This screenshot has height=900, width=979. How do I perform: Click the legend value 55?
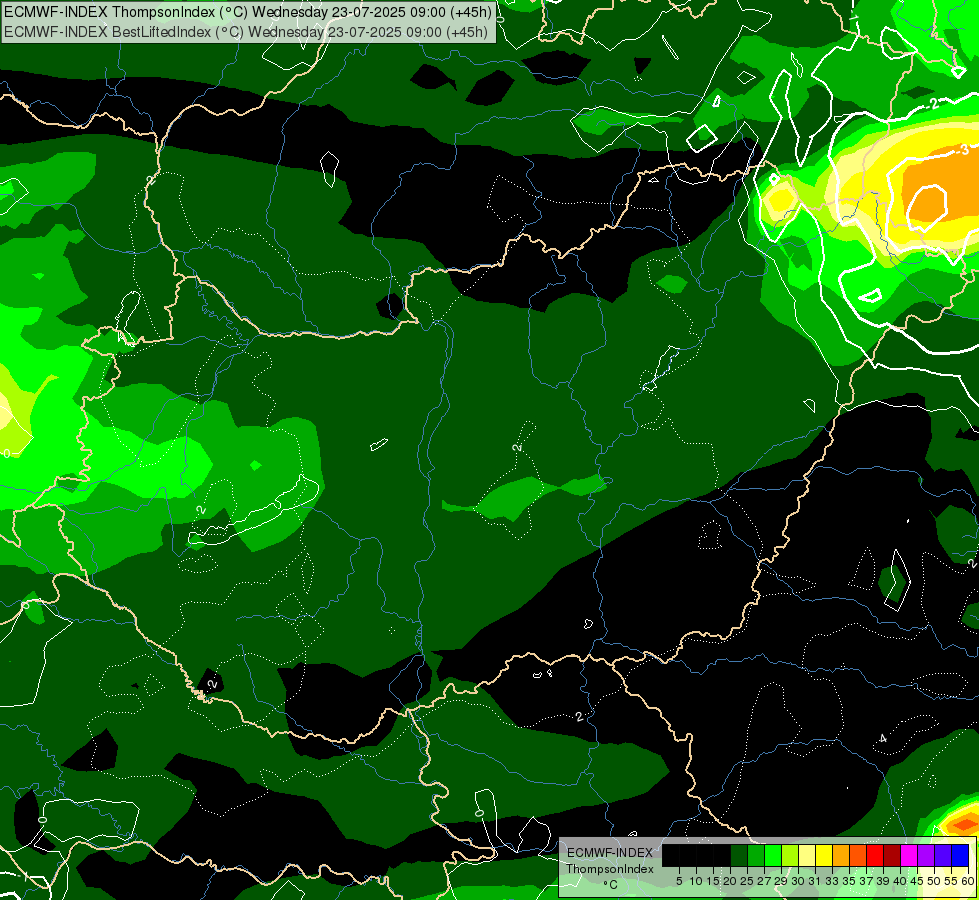pyautogui.click(x=952, y=881)
